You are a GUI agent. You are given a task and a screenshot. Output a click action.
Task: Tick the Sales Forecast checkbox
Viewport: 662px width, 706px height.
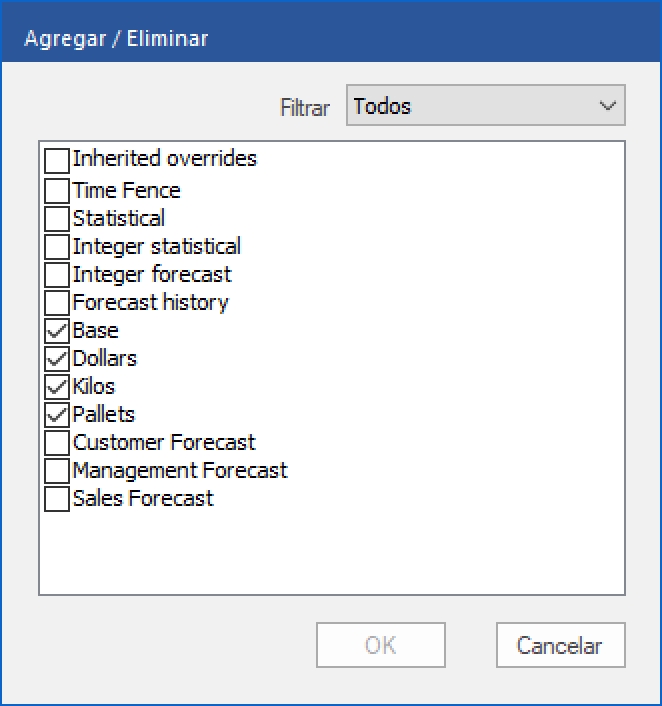click(x=57, y=499)
